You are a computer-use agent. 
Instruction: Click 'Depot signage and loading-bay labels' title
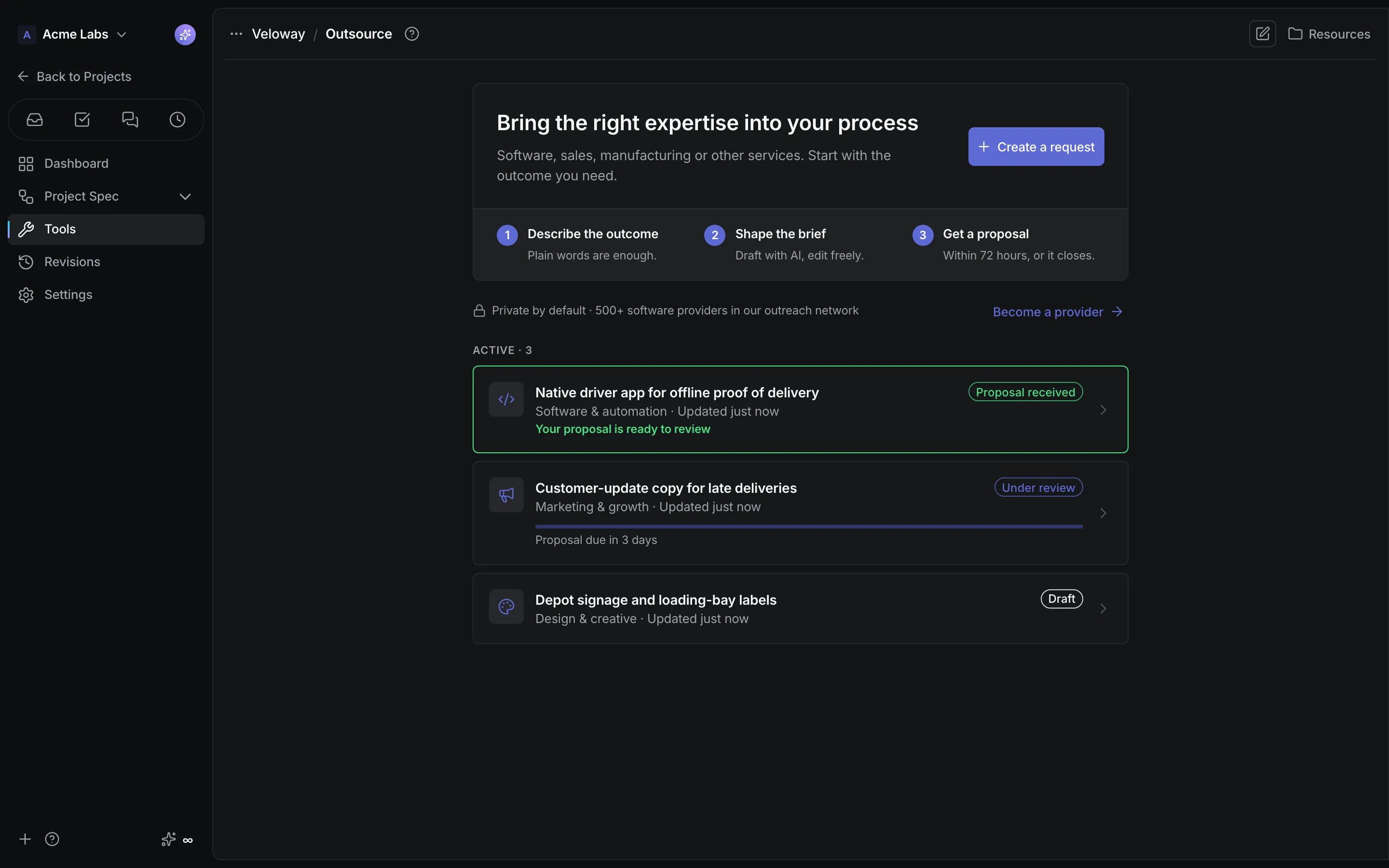tap(655, 600)
